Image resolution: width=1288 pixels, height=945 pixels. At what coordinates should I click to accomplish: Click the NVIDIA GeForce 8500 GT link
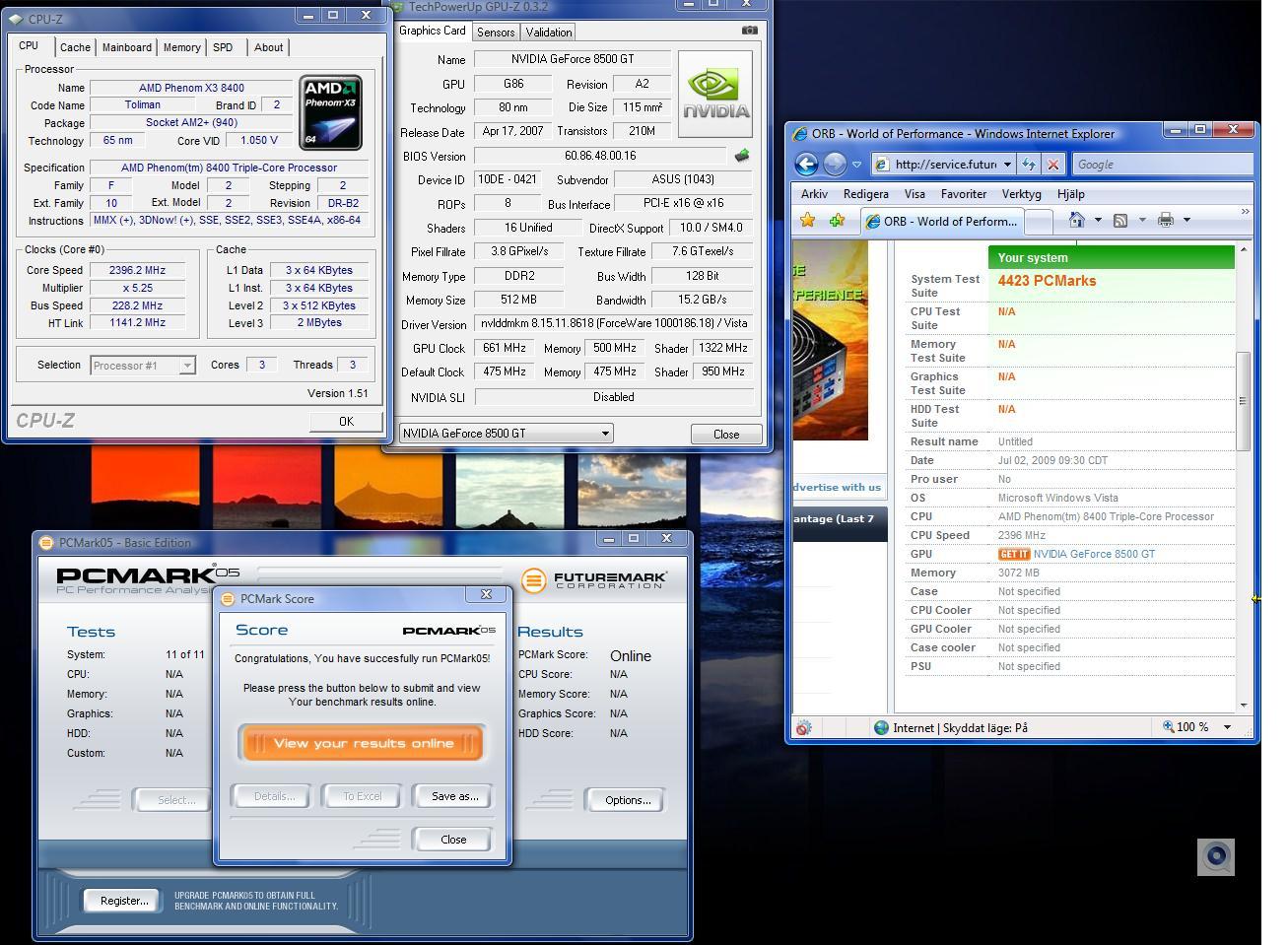click(1094, 554)
